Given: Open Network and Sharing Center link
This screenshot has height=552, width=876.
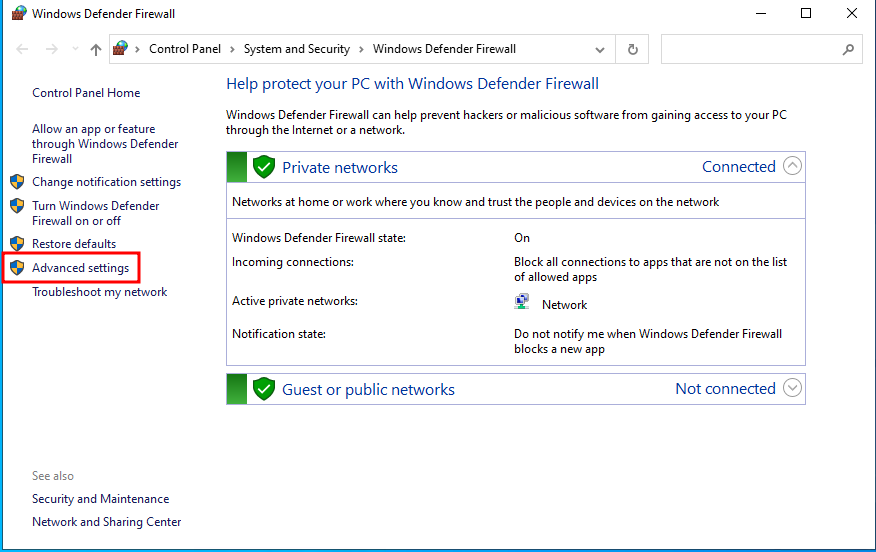Looking at the screenshot, I should pyautogui.click(x=107, y=521).
